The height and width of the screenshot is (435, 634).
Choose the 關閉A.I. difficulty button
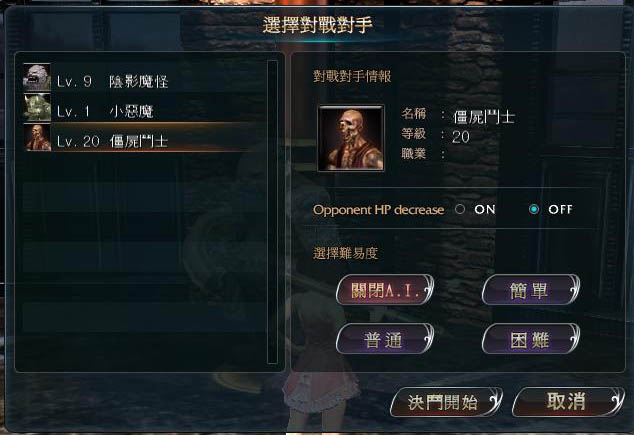385,290
